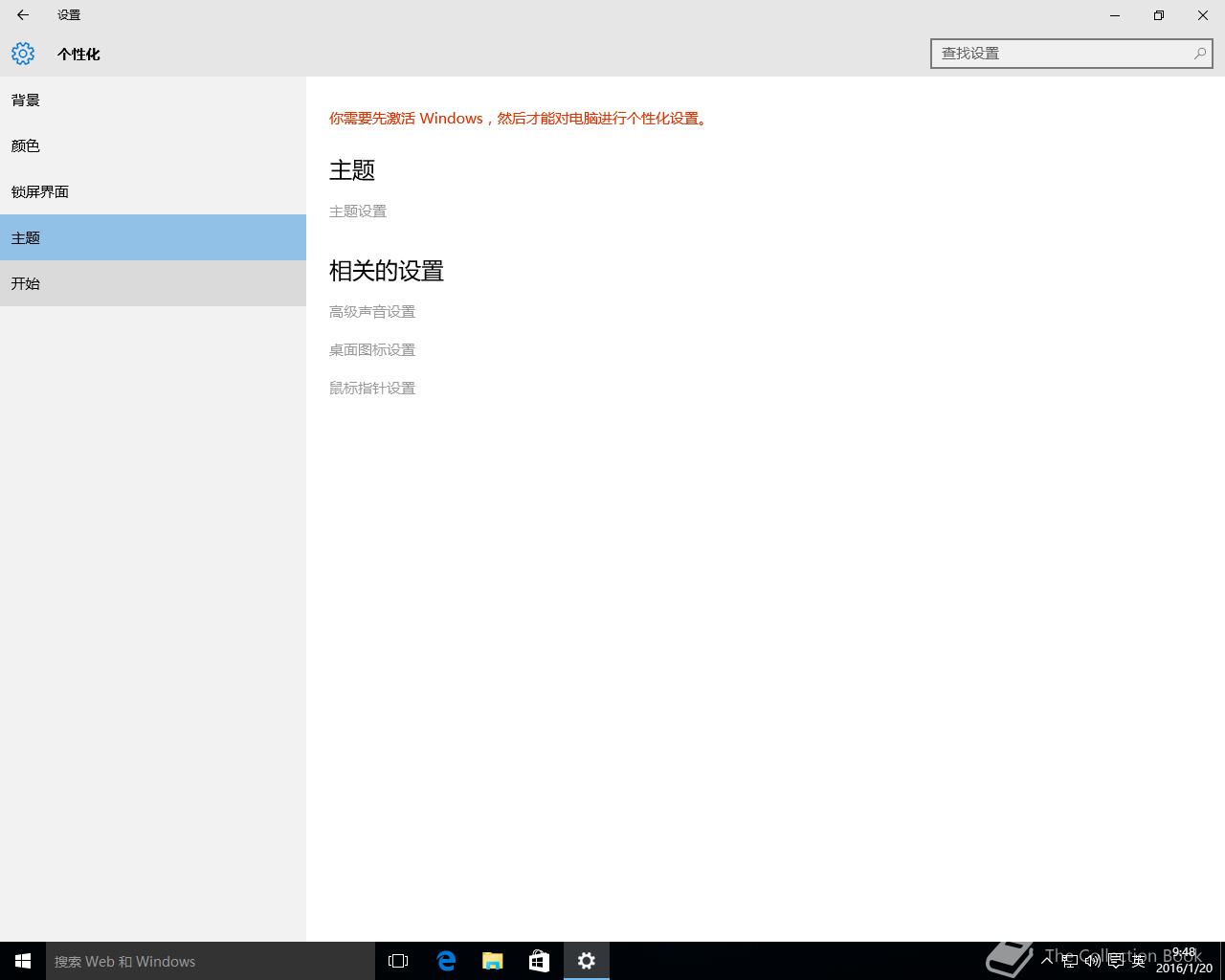The width and height of the screenshot is (1225, 980).
Task: Launch Microsoft Edge from the taskbar
Action: tap(445, 961)
